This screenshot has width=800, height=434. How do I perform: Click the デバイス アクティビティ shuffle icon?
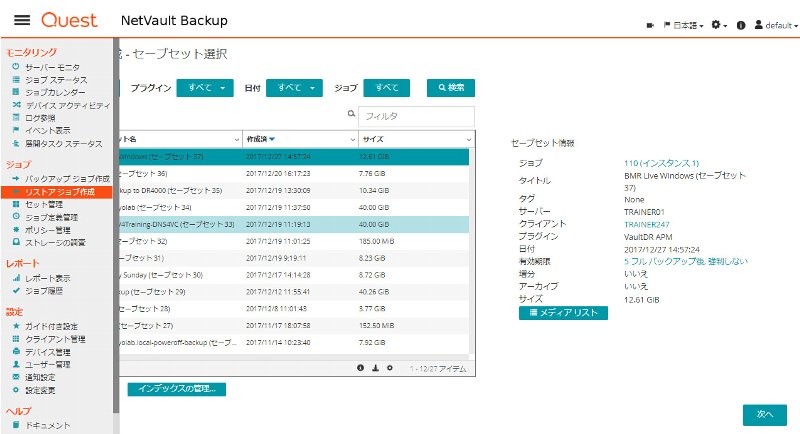coord(16,105)
